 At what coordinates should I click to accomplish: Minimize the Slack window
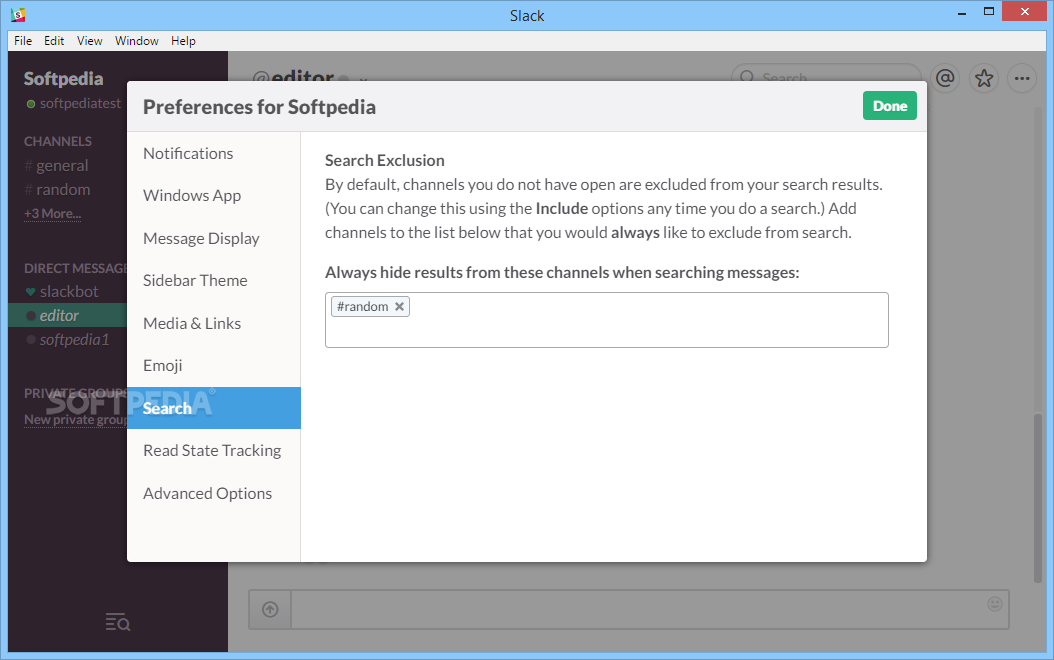[962, 13]
